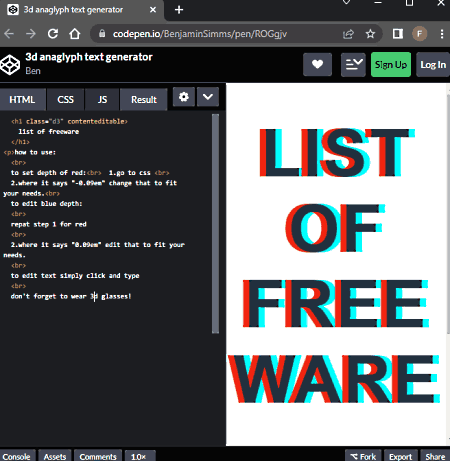This screenshot has height=461, width=450.
Task: Open the change view layout button
Action: [x=353, y=64]
